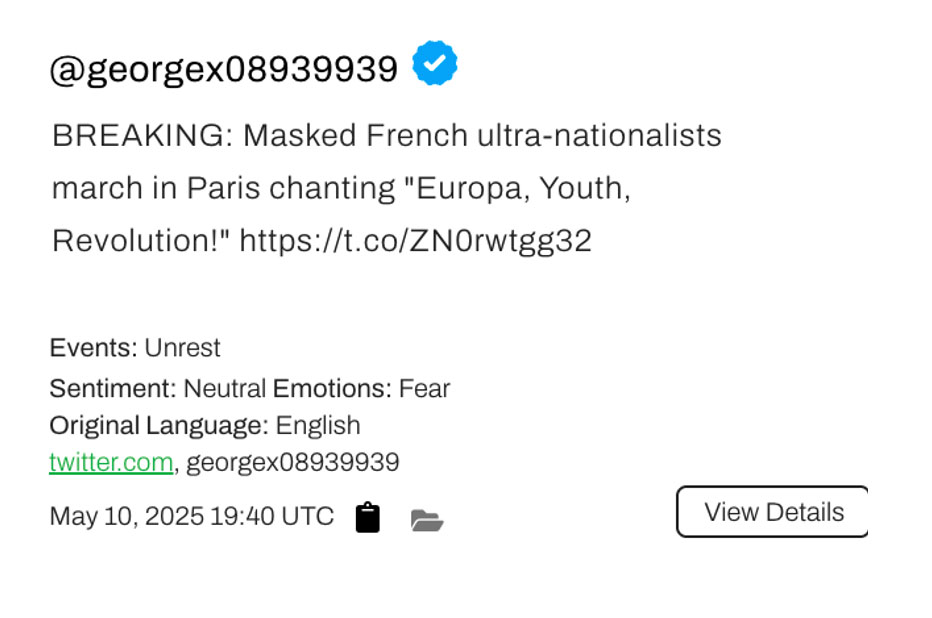The height and width of the screenshot is (618, 932).
Task: Click the "Events:" field label
Action: pyautogui.click(x=93, y=348)
